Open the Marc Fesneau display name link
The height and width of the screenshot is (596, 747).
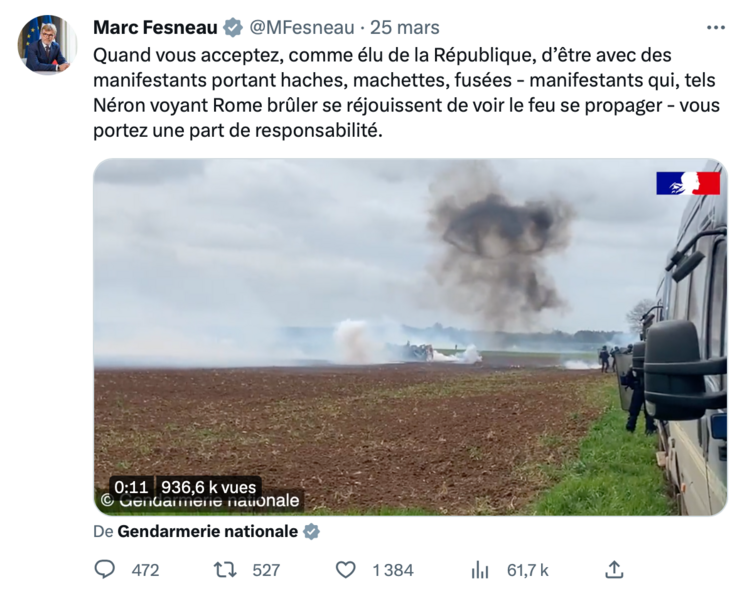point(155,27)
